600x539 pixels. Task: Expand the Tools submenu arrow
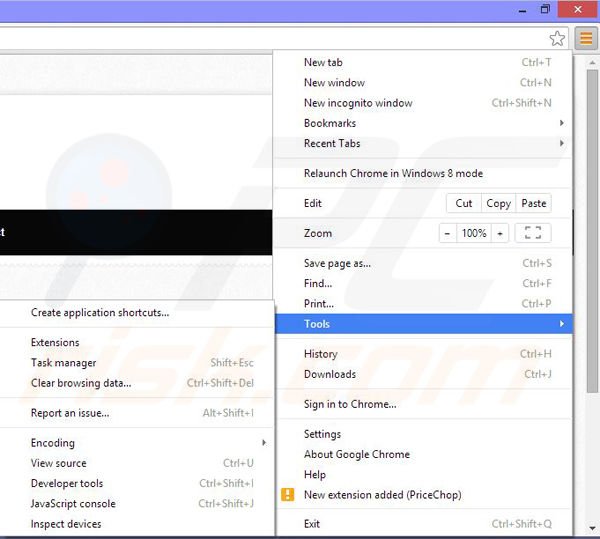pos(561,324)
